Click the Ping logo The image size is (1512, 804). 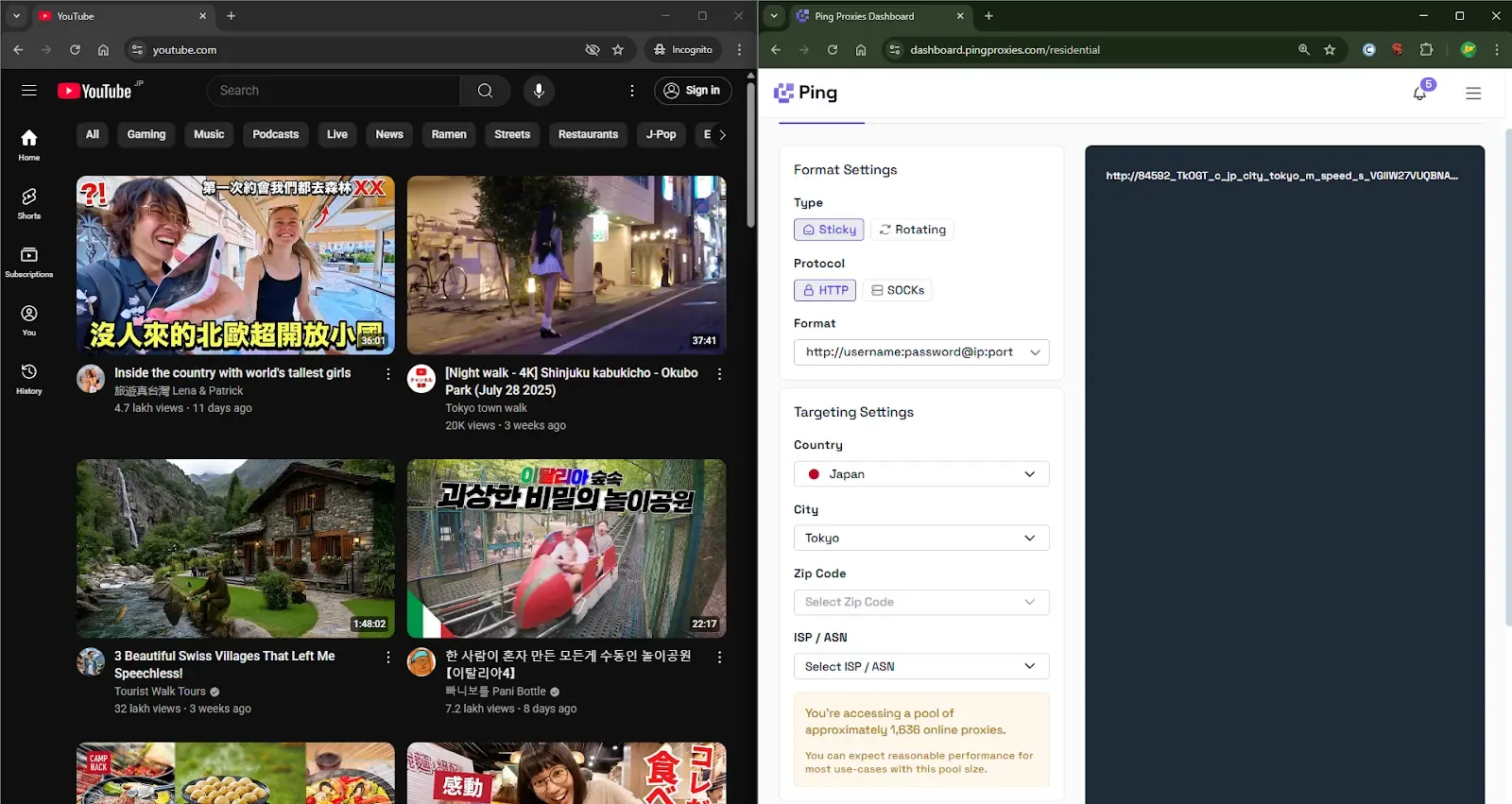[805, 93]
